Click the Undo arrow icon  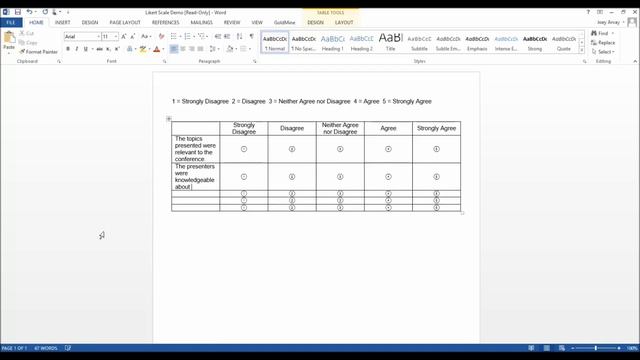point(29,12)
